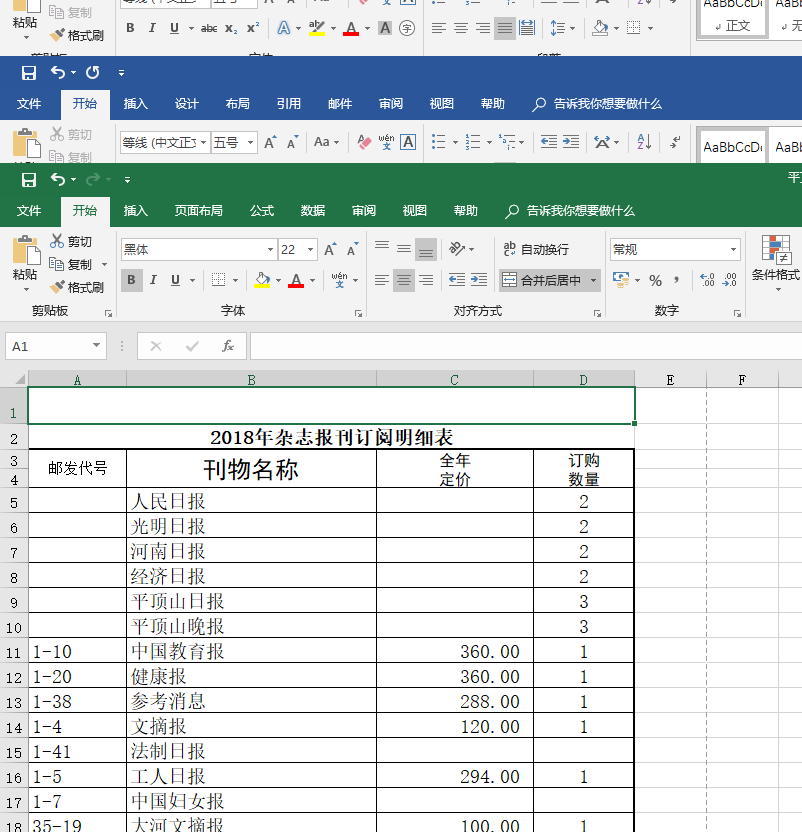Open Excel's 页面布局 tab
This screenshot has height=832, width=802.
[x=199, y=211]
